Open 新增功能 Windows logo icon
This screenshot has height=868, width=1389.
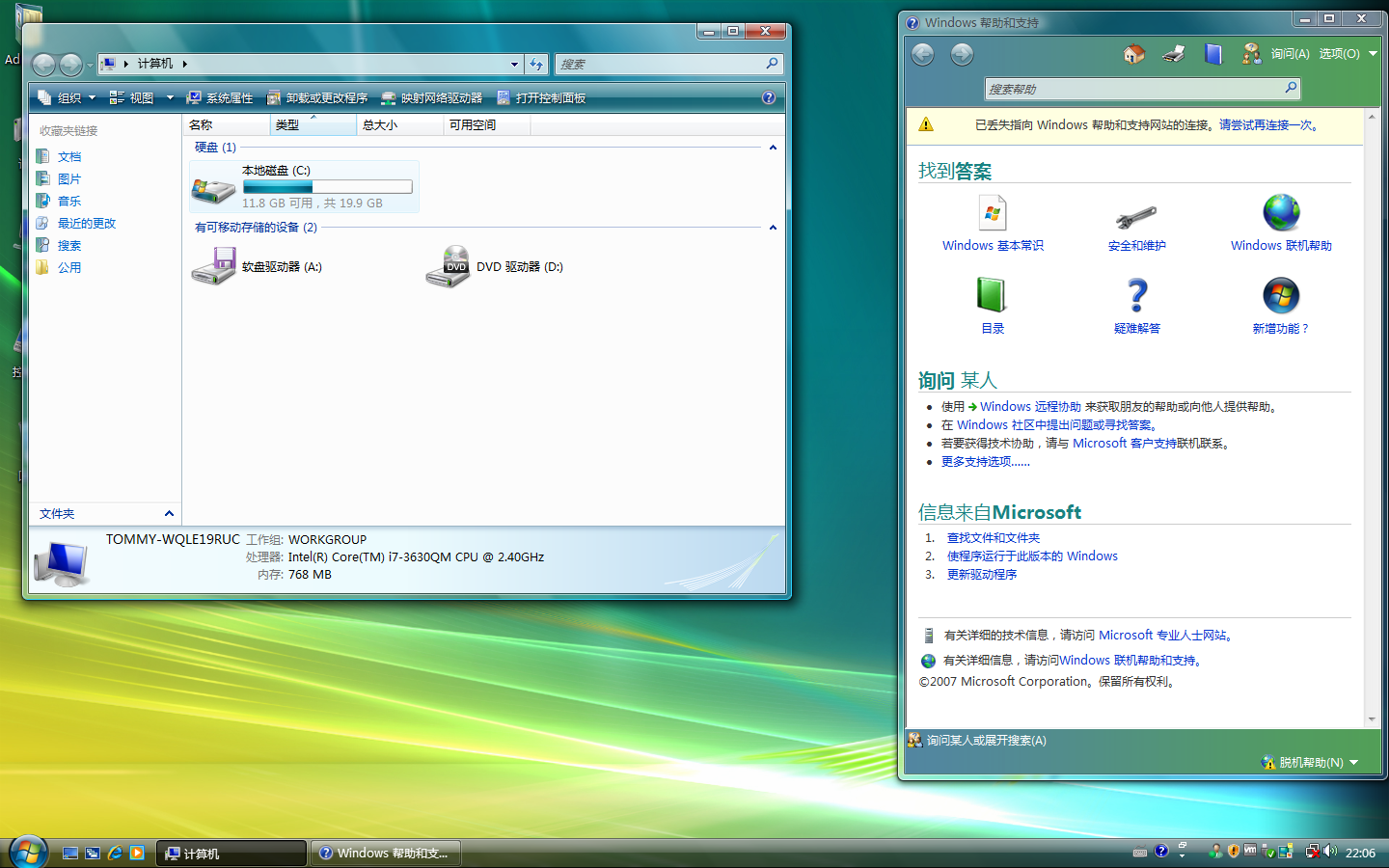point(1281,295)
